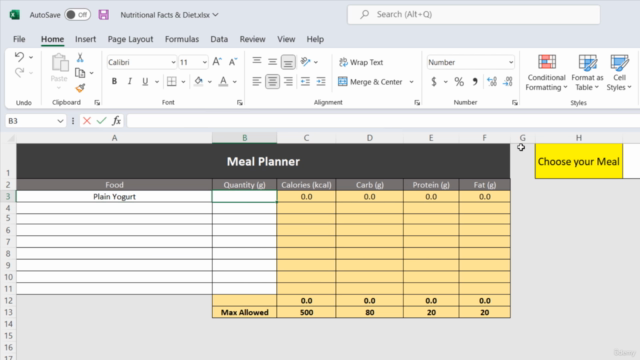This screenshot has width=640, height=360.
Task: Choose Top Align icon
Action: click(x=257, y=62)
